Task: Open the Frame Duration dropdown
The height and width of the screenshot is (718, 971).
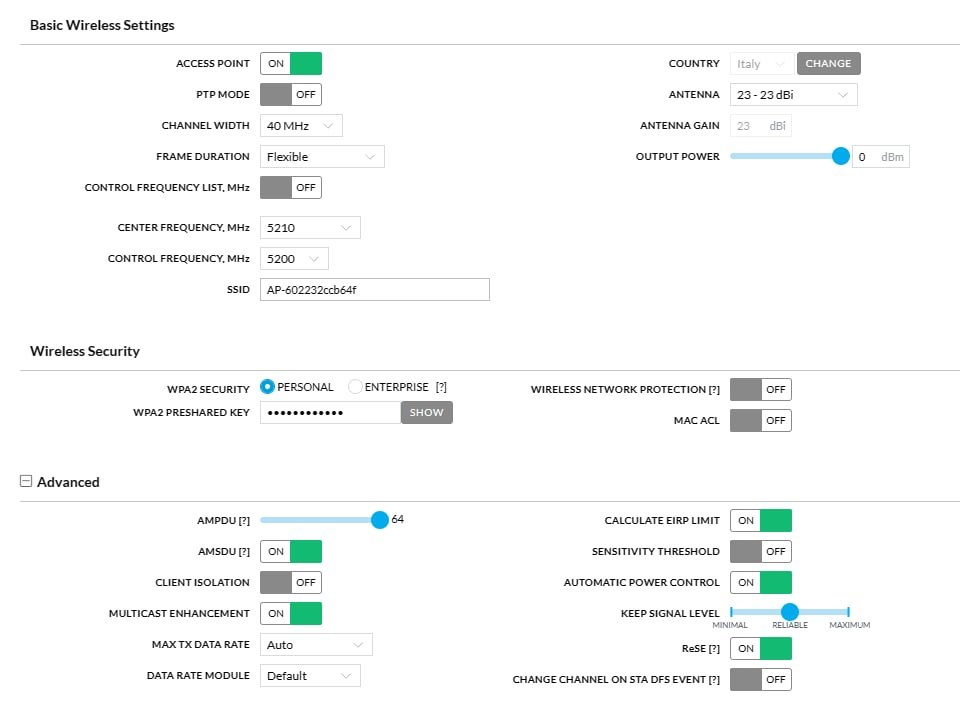Action: click(x=322, y=157)
